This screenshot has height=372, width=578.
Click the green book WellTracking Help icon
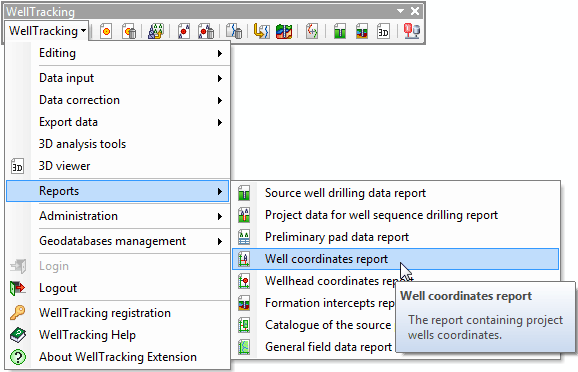coord(17,335)
